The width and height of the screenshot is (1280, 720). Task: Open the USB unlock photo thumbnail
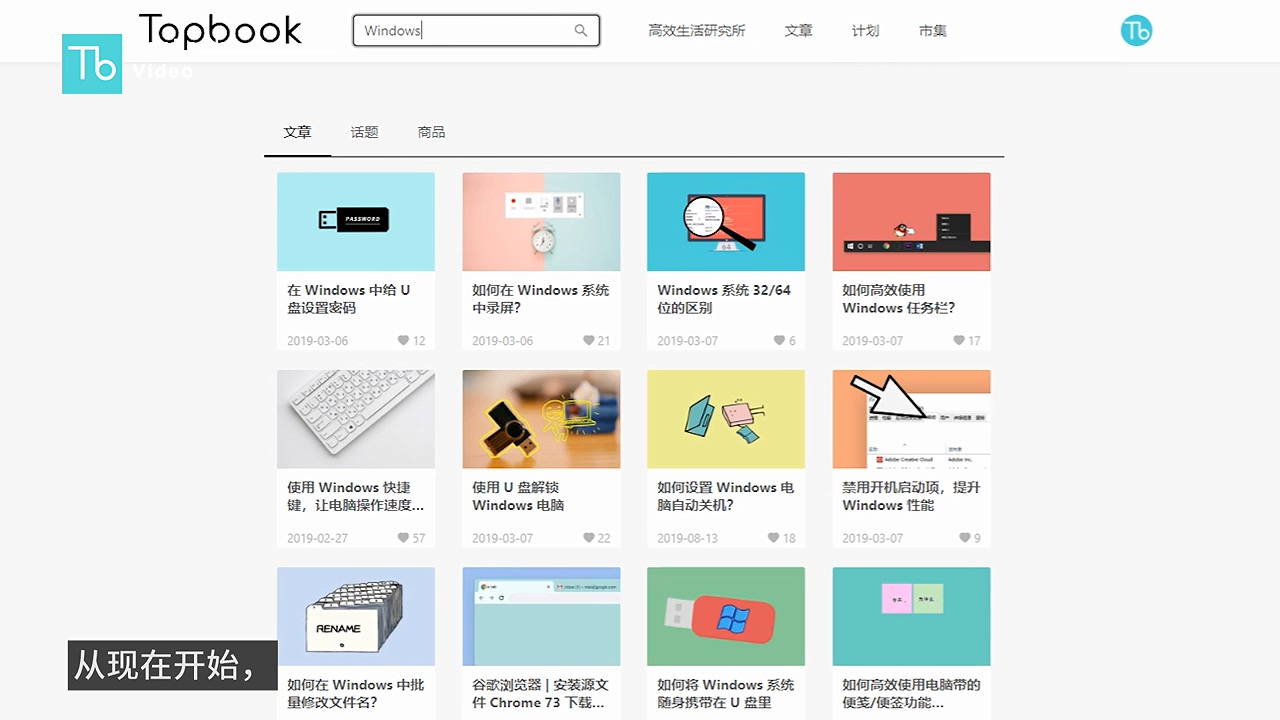(541, 419)
